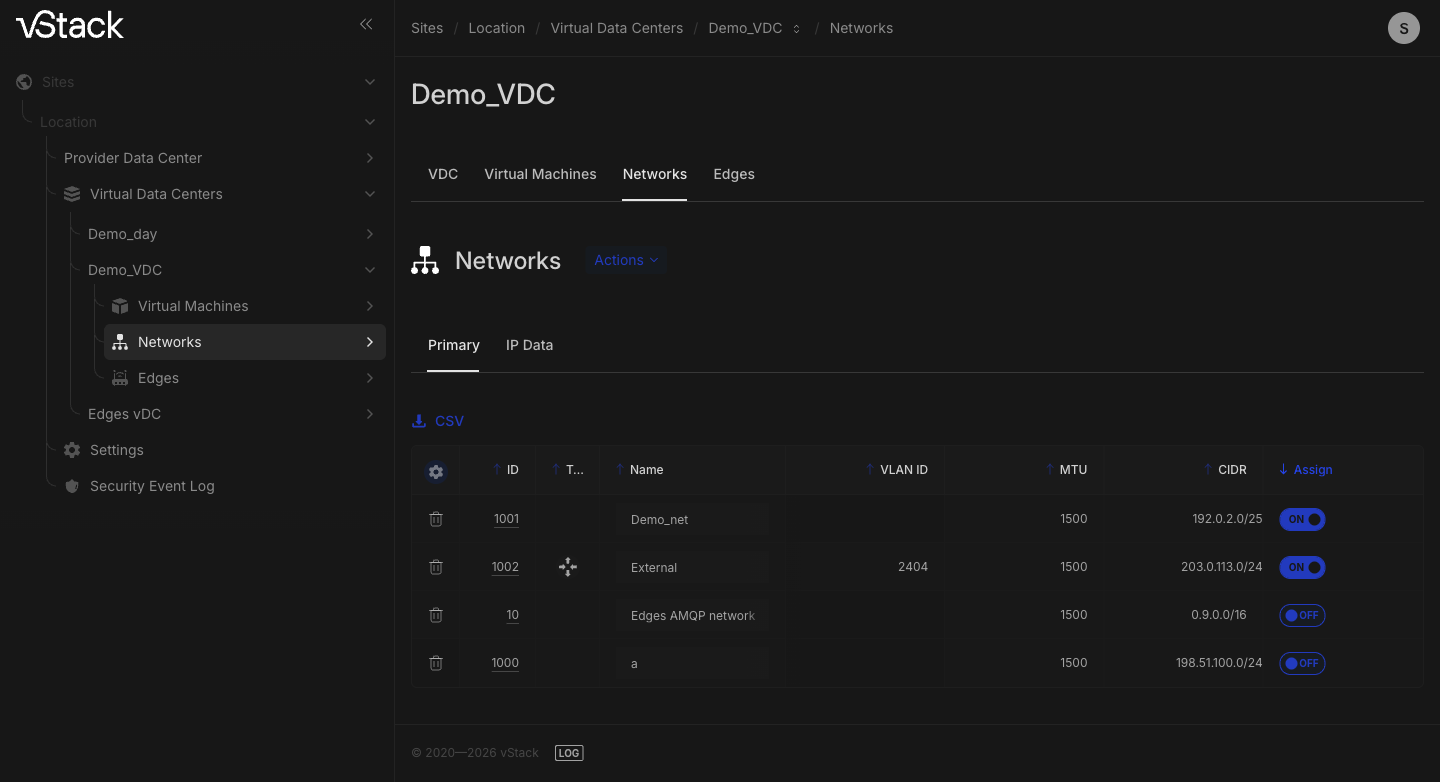Click the cube icon beside Virtual Machines

[120, 306]
